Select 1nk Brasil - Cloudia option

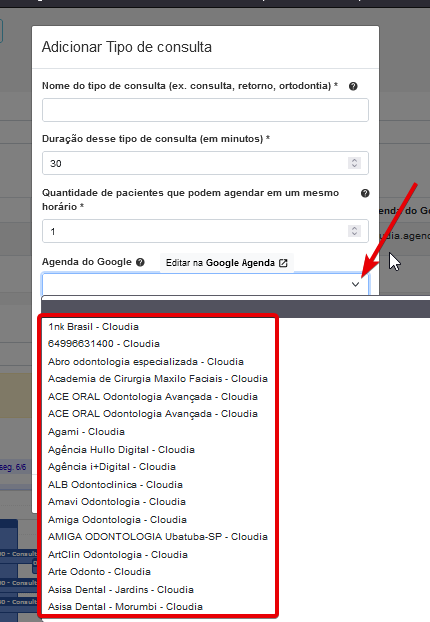point(93,327)
